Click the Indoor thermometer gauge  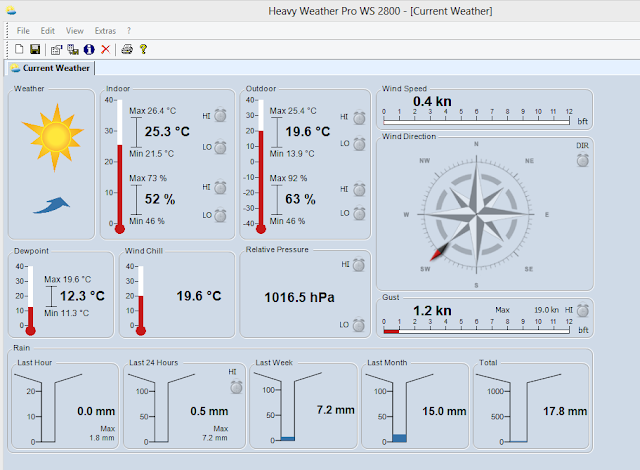pyautogui.click(x=120, y=166)
